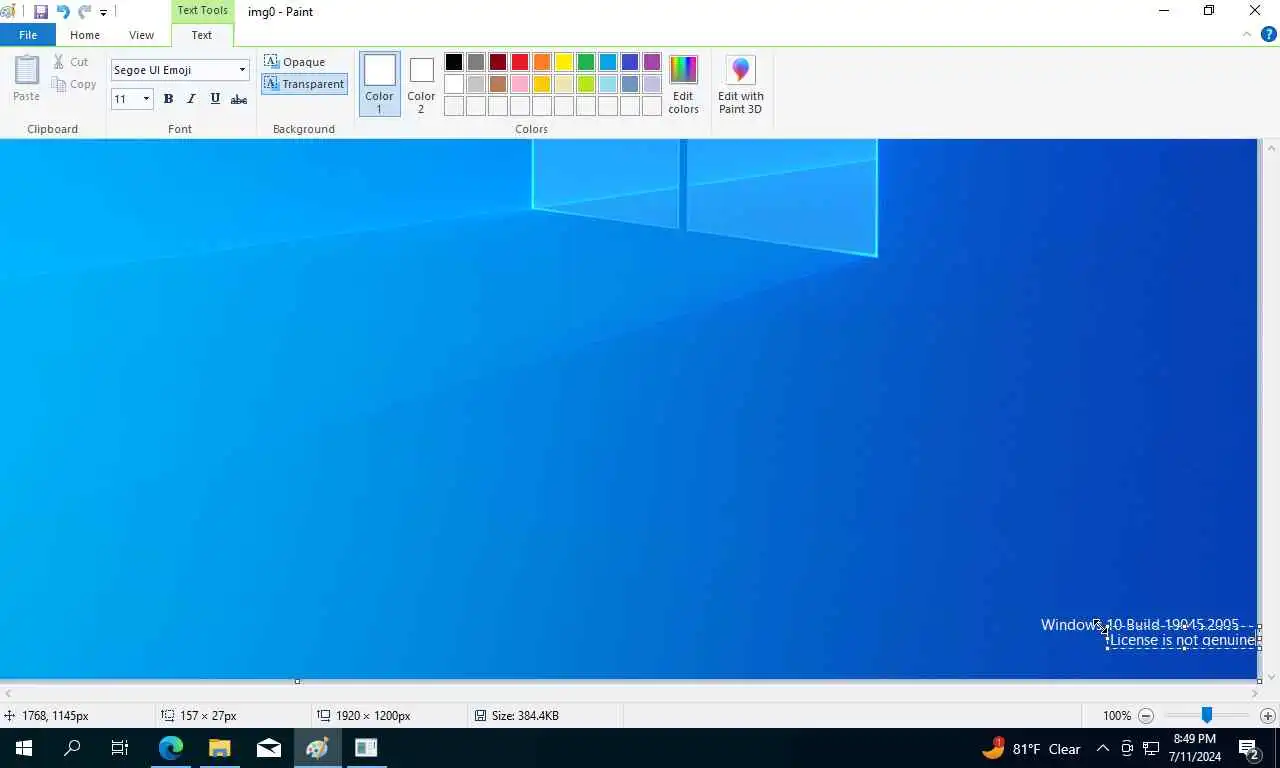Toggle Bold text formatting

pyautogui.click(x=168, y=99)
